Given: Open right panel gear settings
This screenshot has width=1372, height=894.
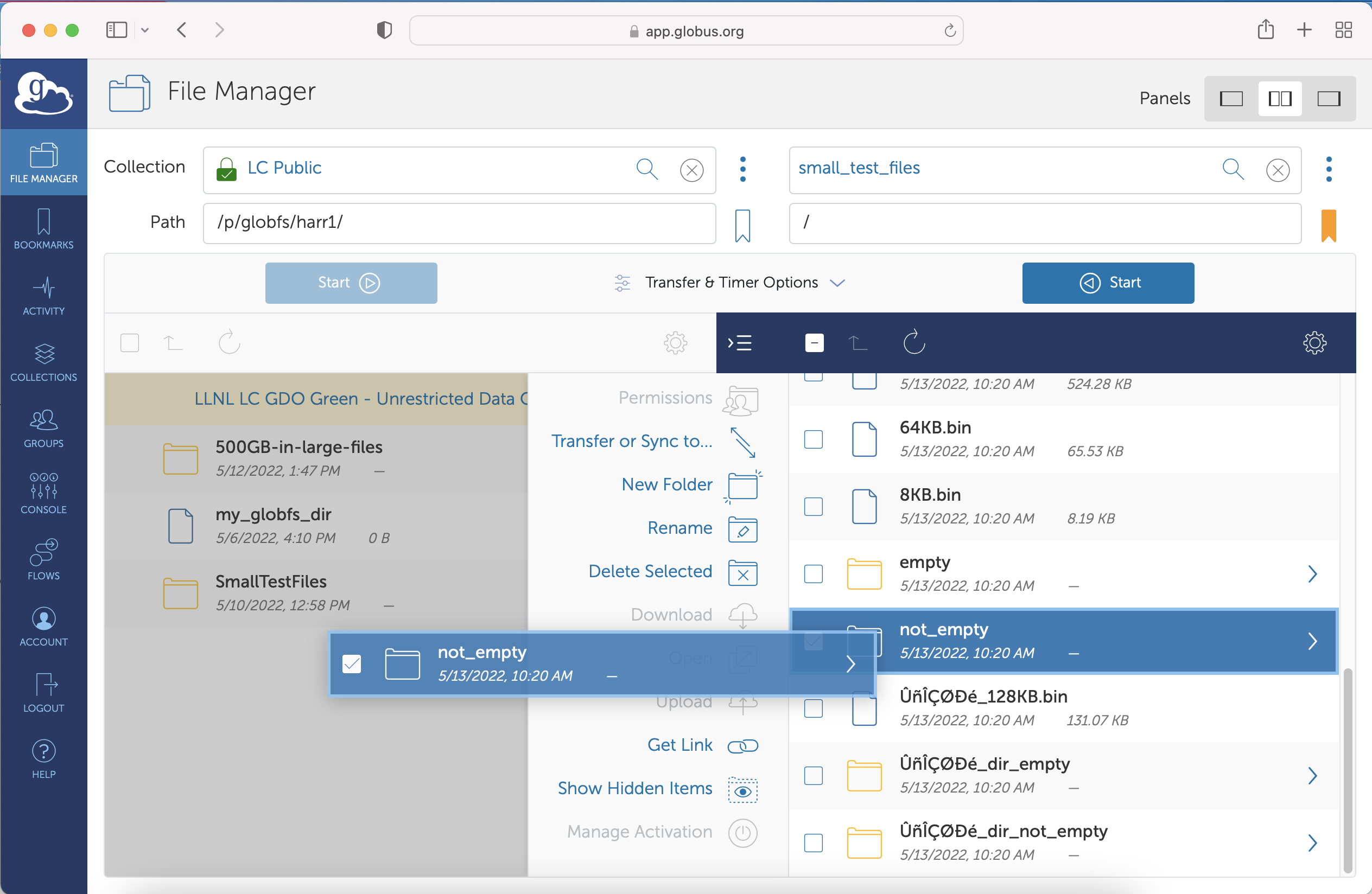Looking at the screenshot, I should pos(1314,343).
